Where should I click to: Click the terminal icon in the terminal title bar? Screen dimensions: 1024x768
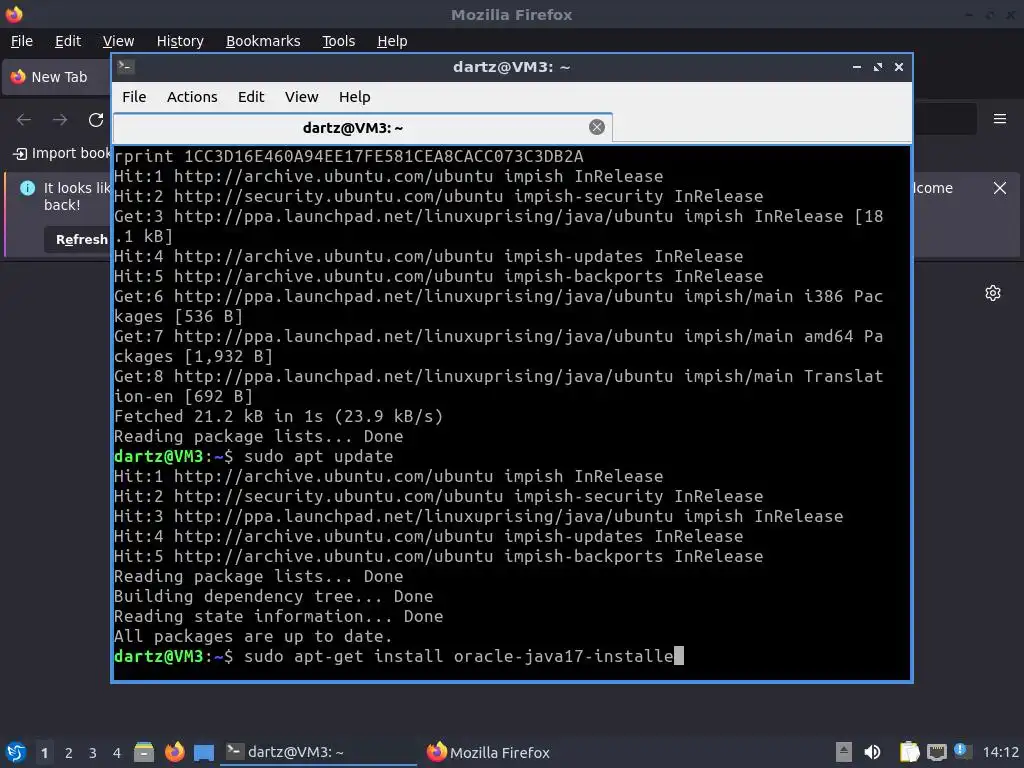(x=126, y=67)
